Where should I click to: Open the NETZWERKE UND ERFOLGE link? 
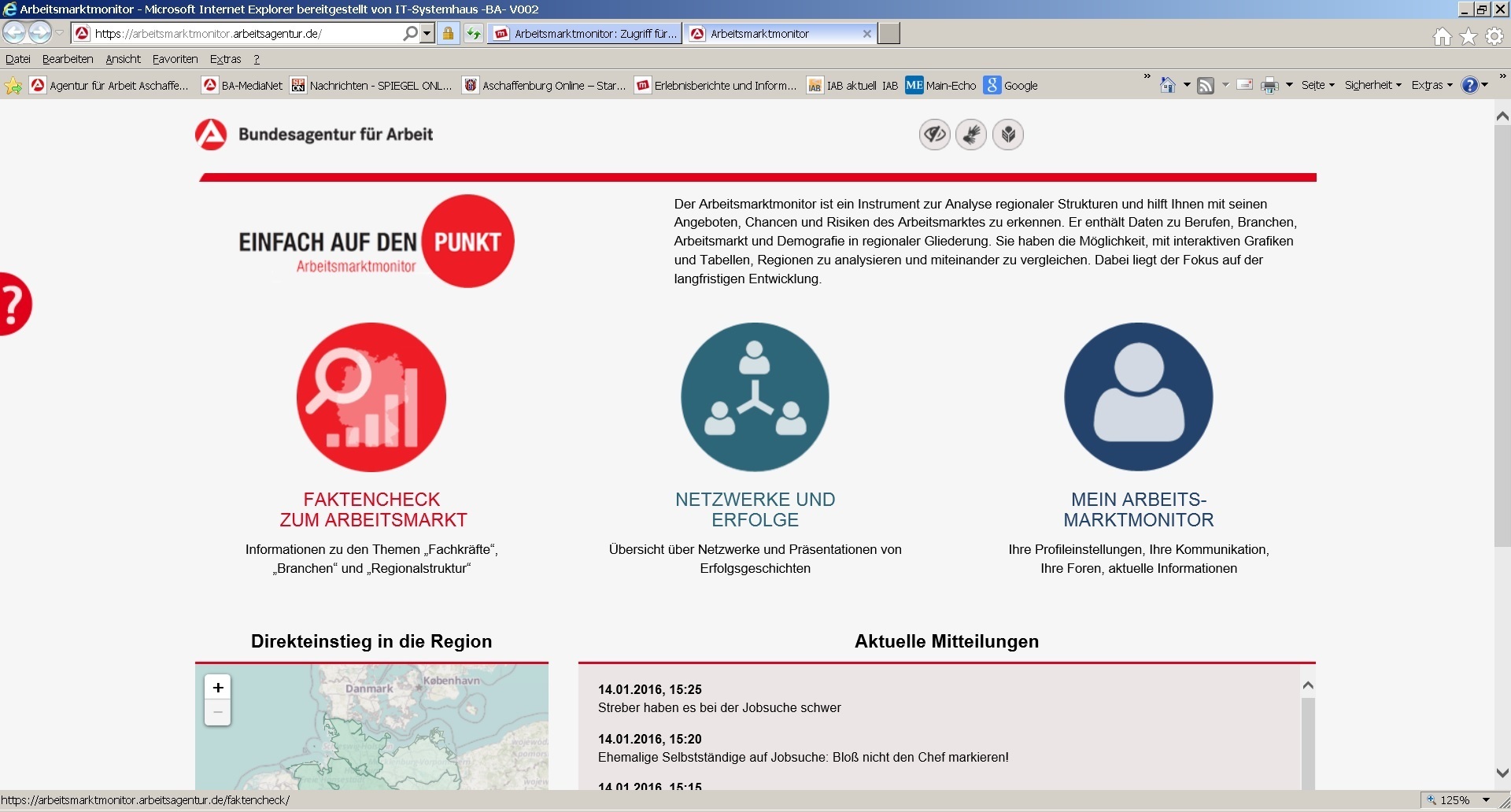click(x=755, y=510)
